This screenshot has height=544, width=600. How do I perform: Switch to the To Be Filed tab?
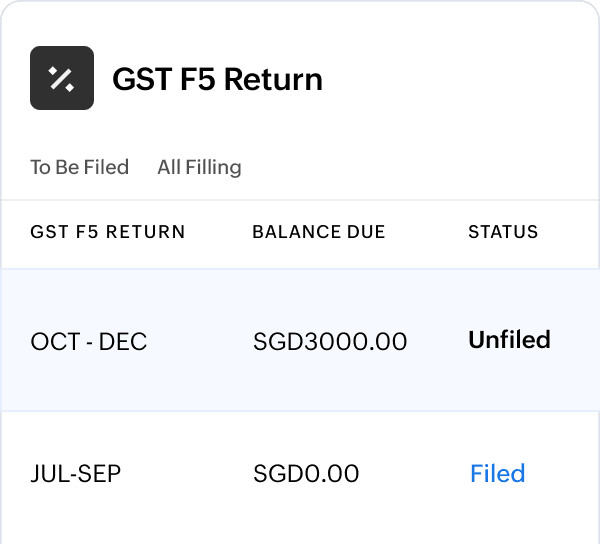(79, 167)
